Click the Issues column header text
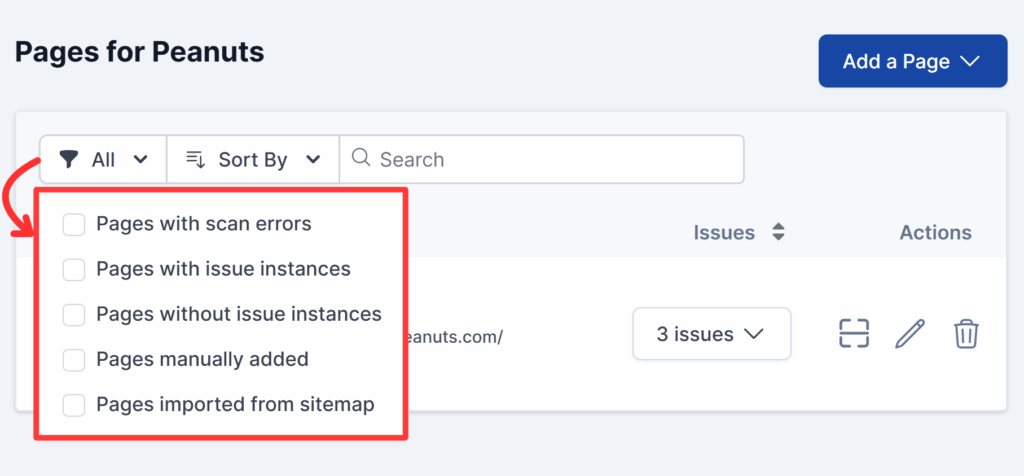 [724, 232]
